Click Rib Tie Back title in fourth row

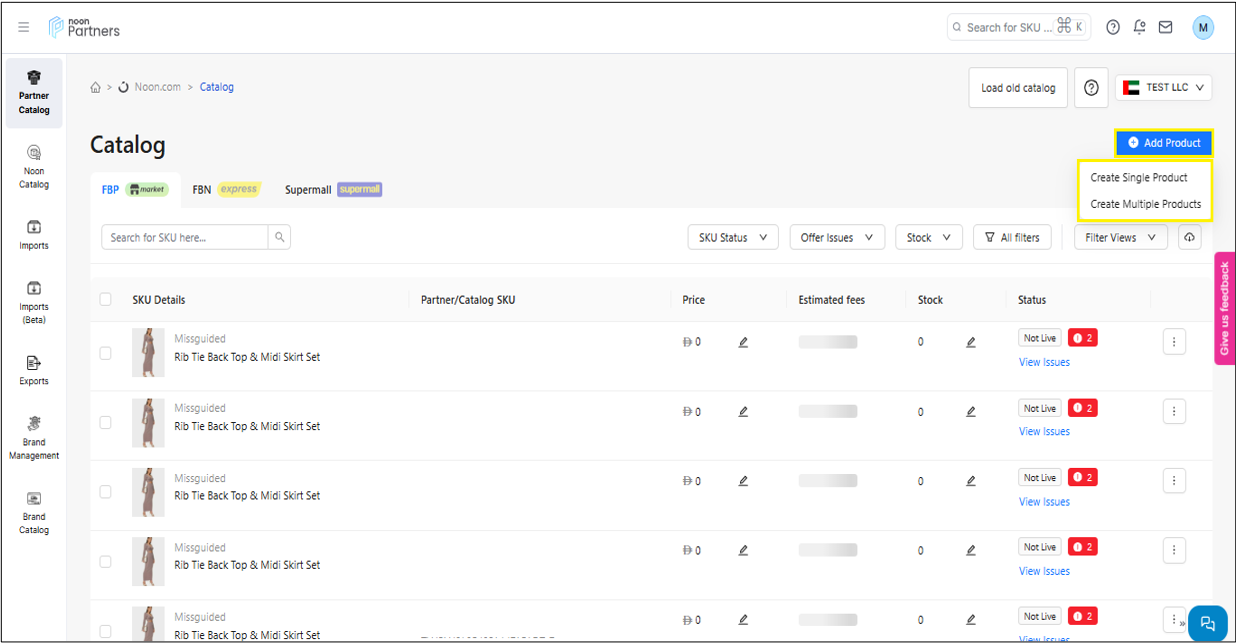coord(247,565)
